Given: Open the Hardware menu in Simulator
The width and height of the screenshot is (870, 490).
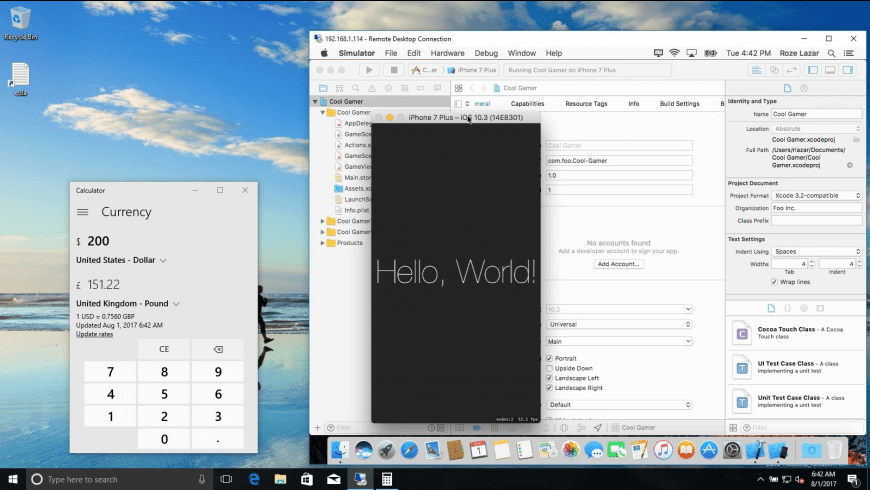Looking at the screenshot, I should [447, 53].
